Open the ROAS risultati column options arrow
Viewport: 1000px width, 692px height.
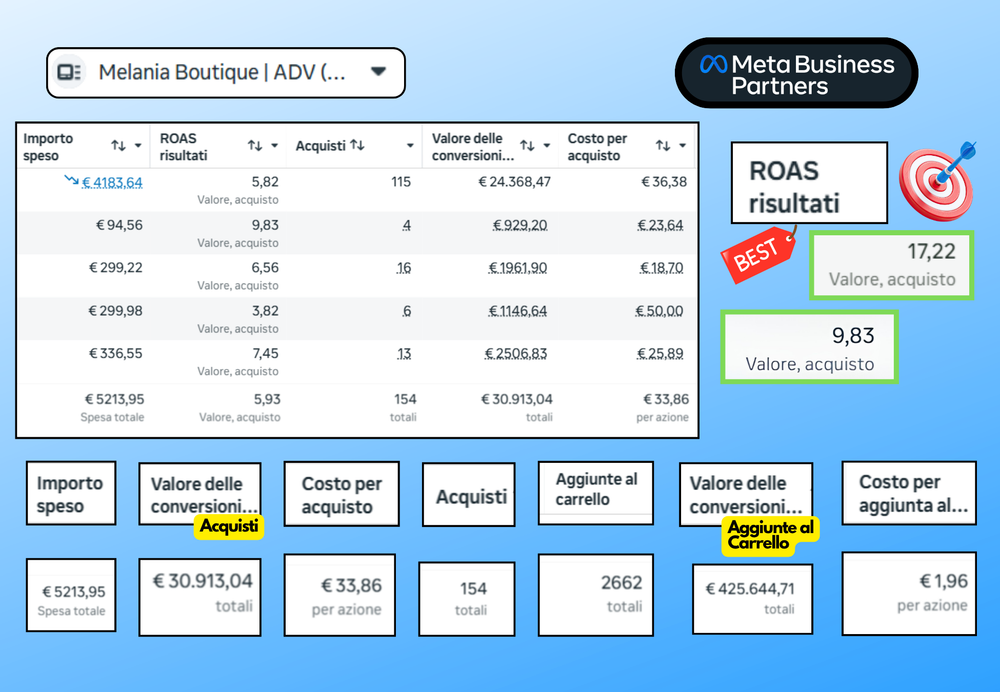point(274,145)
